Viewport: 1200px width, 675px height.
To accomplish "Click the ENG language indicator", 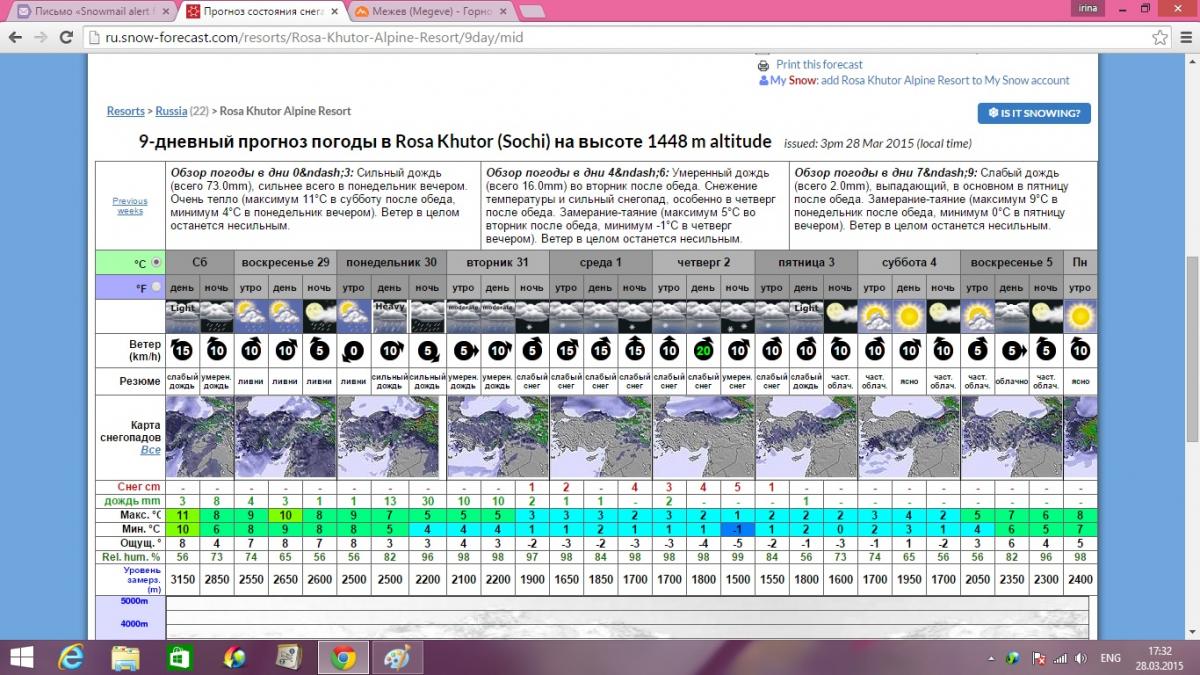I will pyautogui.click(x=1110, y=658).
